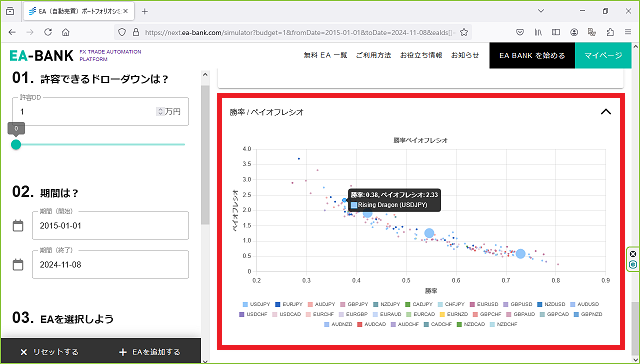This screenshot has width=640, height=364.
Task: Open the calendar icon for the end date
Action: pyautogui.click(x=18, y=264)
